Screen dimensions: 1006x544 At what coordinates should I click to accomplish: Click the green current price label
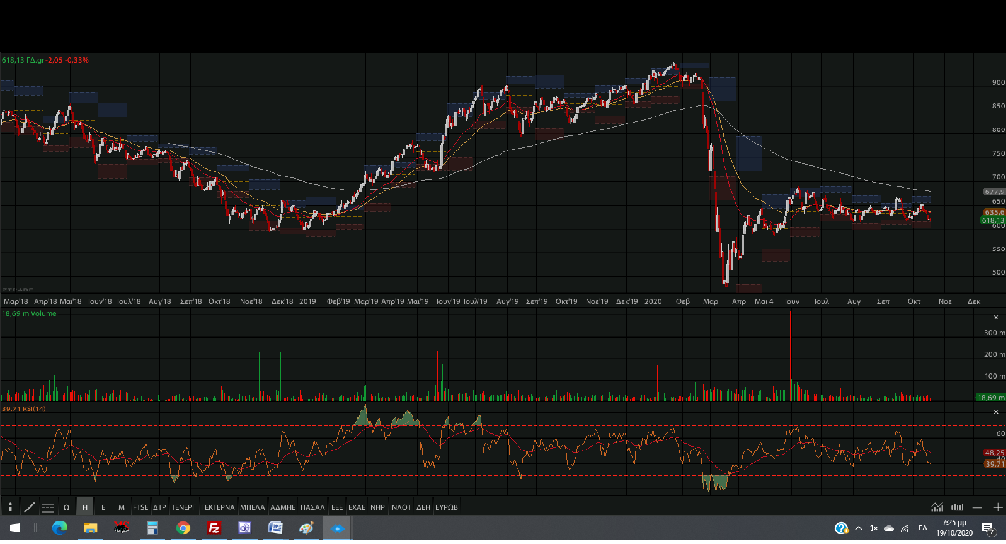(x=993, y=221)
